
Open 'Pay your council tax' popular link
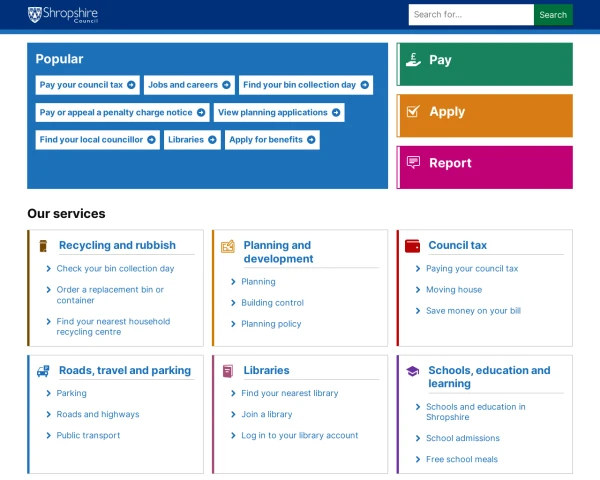[87, 85]
